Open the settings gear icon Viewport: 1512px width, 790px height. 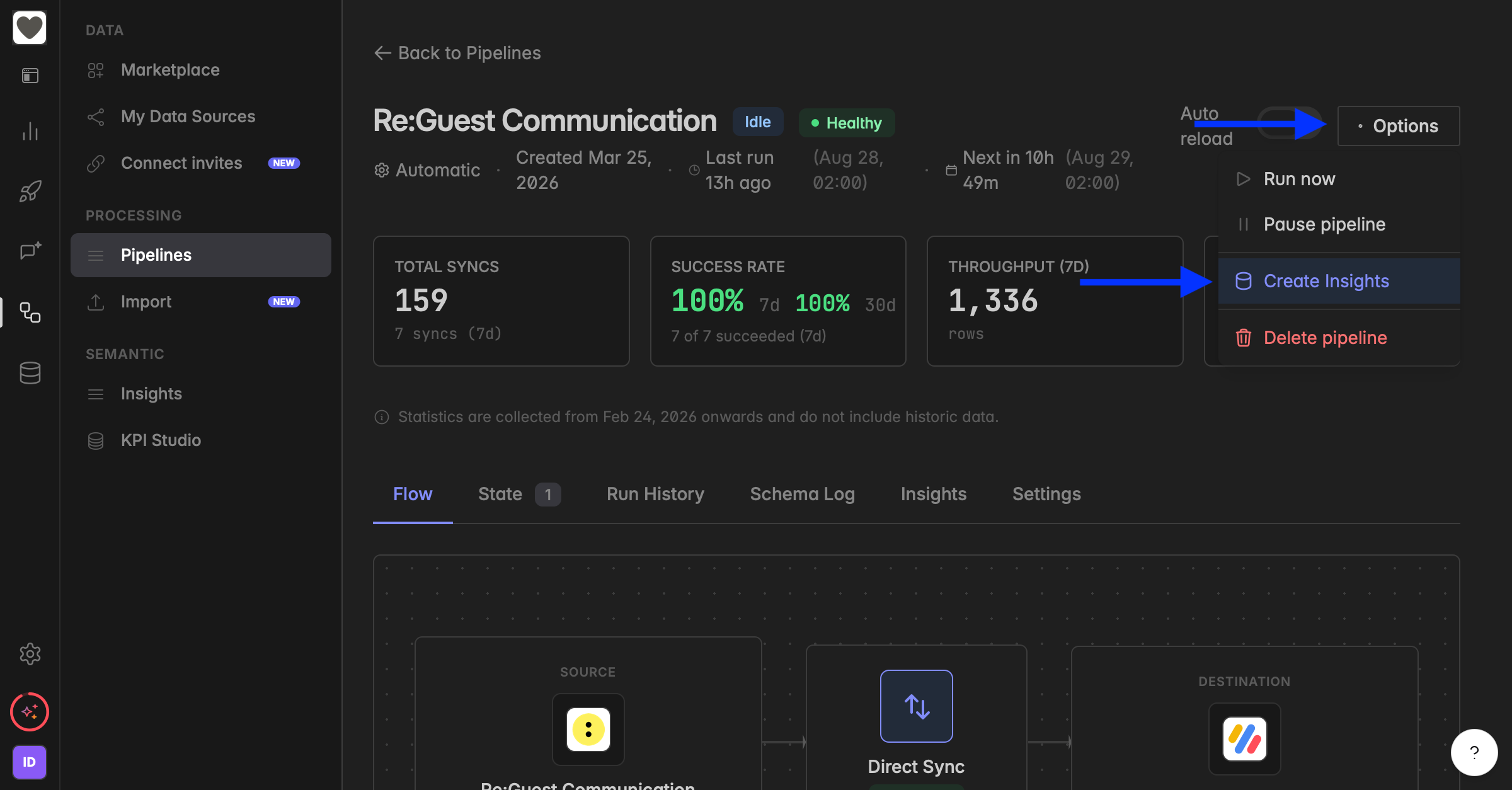[30, 654]
